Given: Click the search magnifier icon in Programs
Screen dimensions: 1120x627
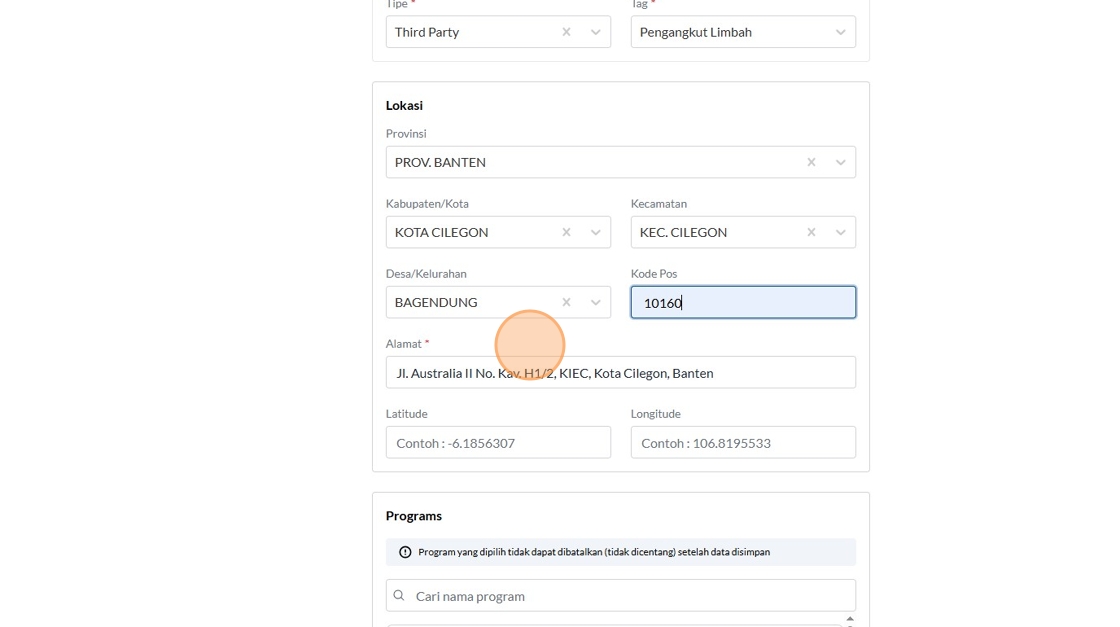Looking at the screenshot, I should (x=399, y=596).
